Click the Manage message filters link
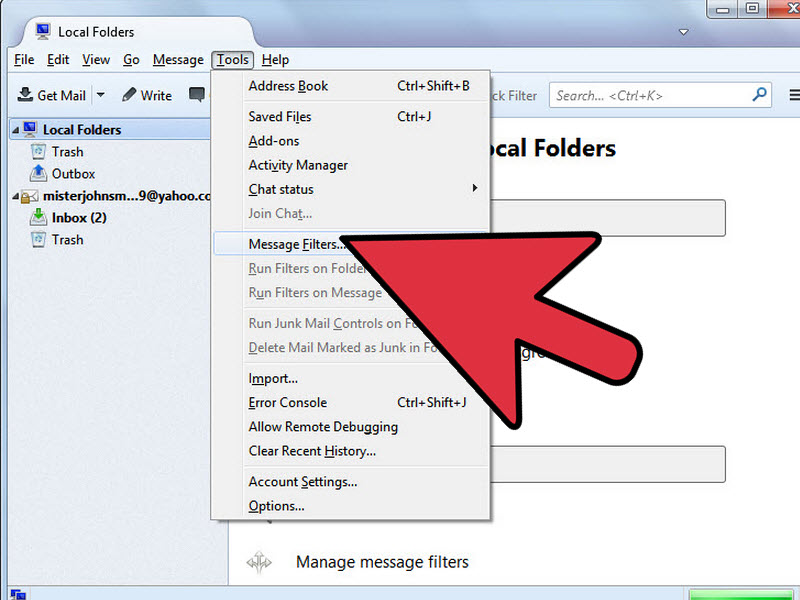 (382, 562)
